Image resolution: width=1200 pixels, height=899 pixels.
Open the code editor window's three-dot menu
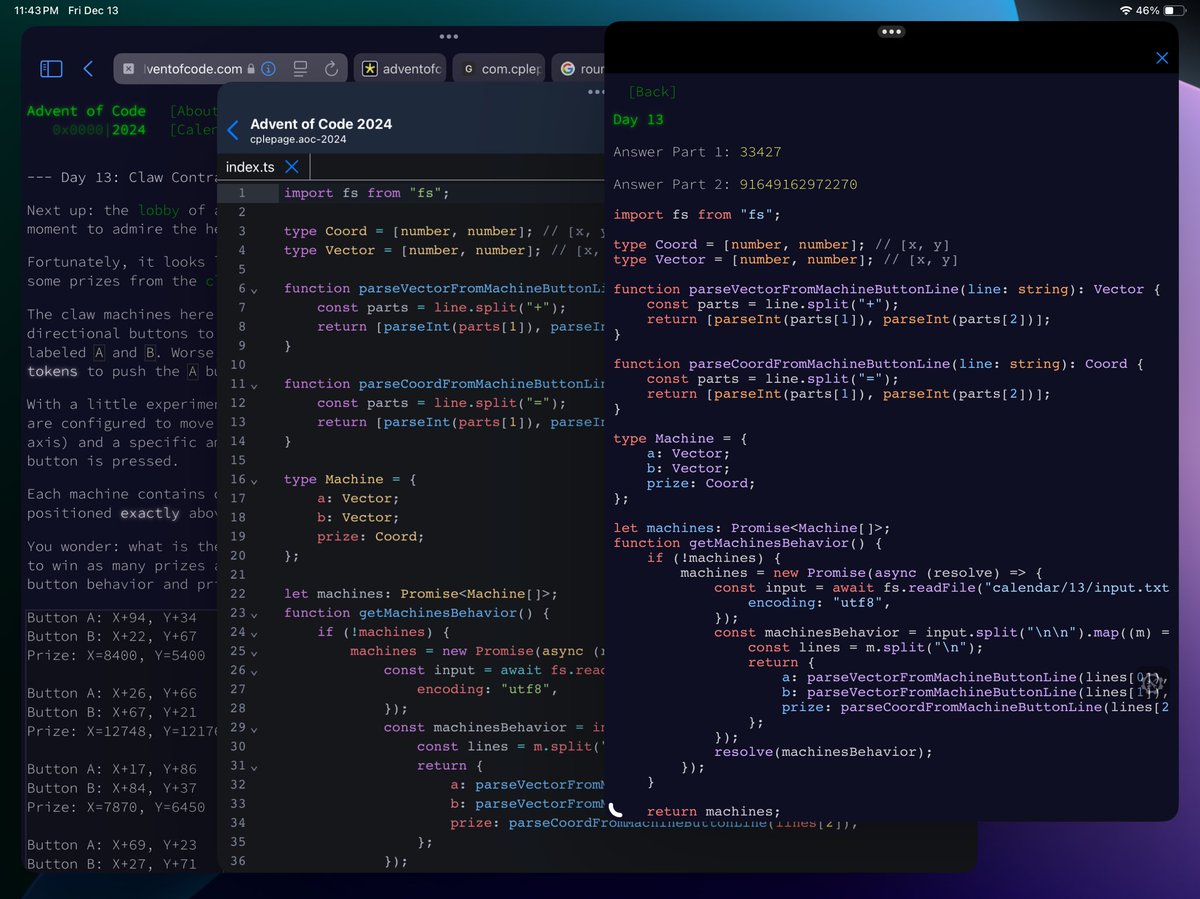pos(596,92)
